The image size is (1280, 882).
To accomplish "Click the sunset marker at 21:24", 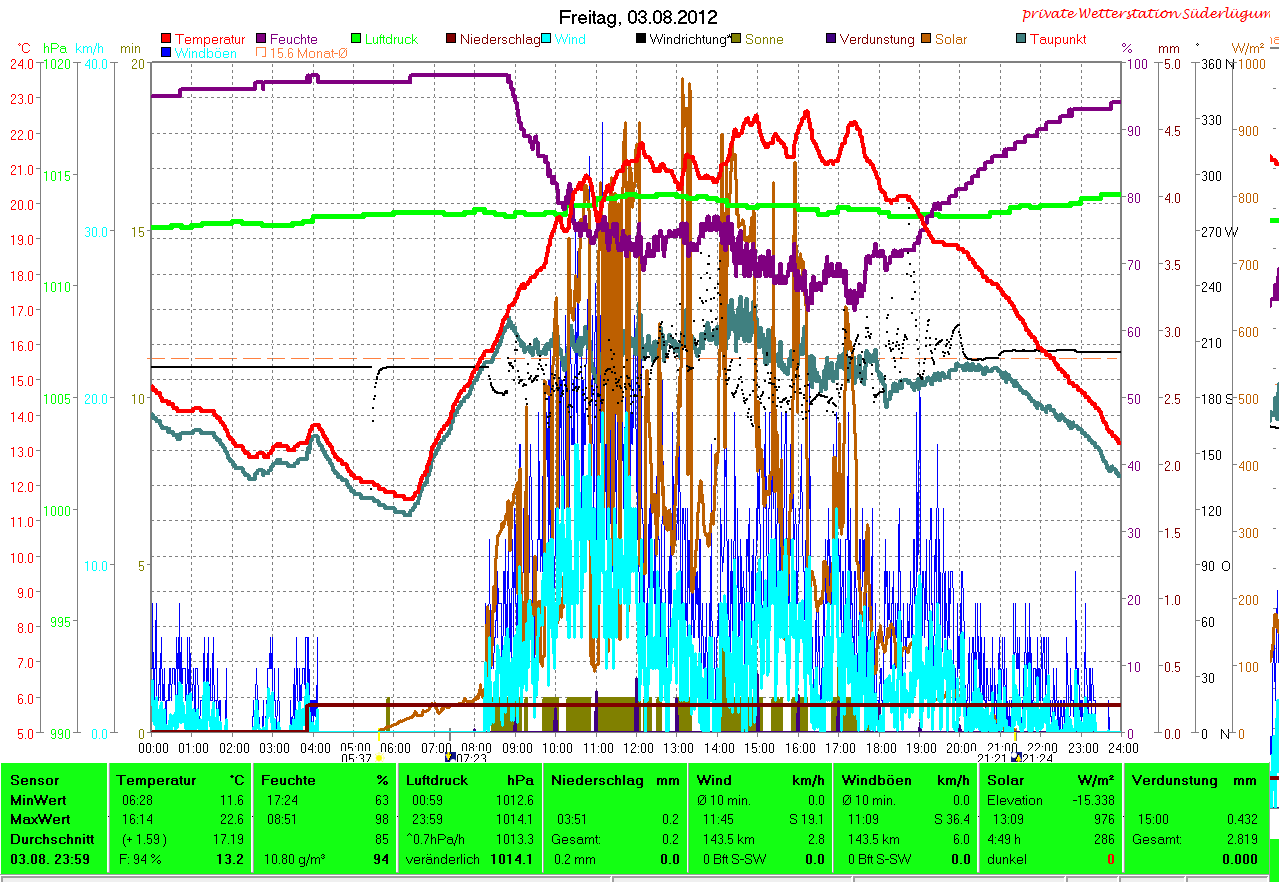I will click(x=1017, y=758).
